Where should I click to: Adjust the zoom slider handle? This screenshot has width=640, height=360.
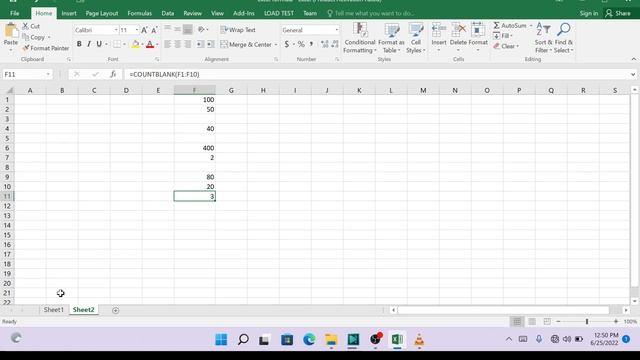pyautogui.click(x=587, y=322)
